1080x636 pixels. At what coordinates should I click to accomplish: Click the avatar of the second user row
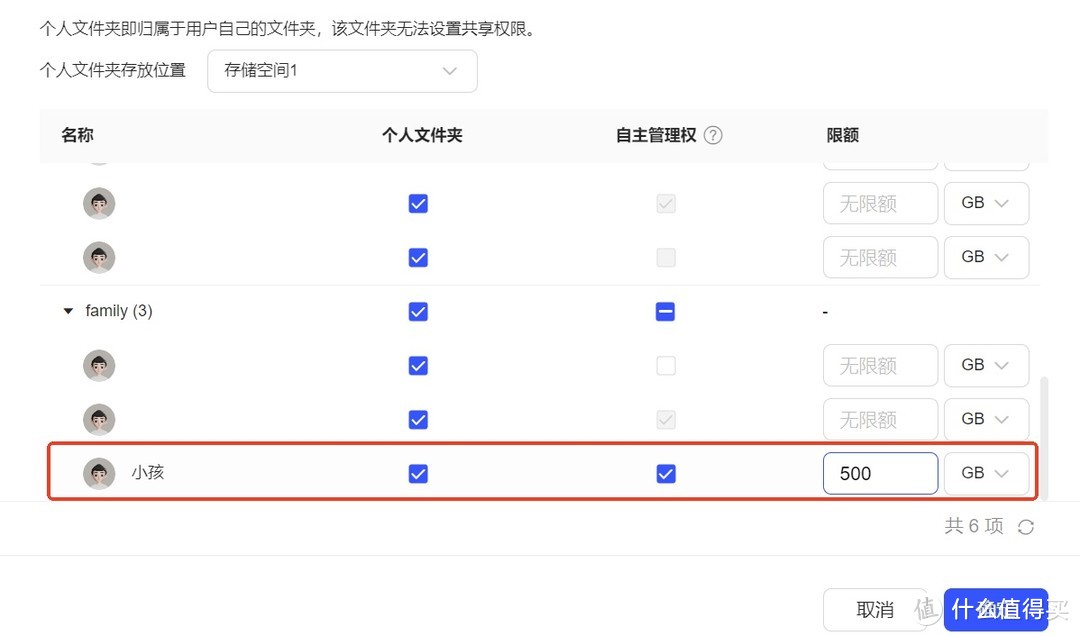click(x=99, y=257)
